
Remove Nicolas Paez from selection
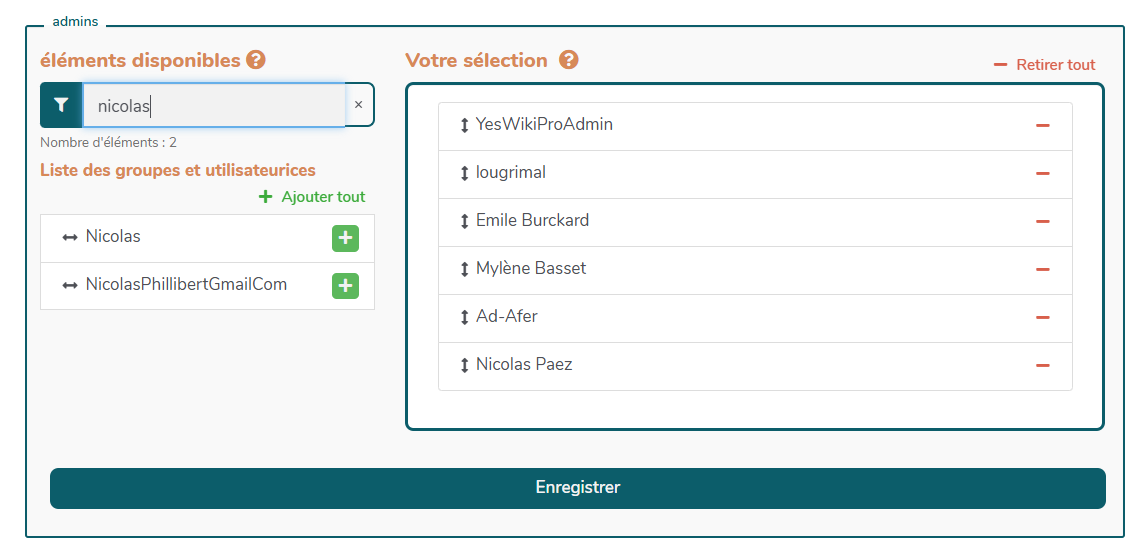pyautogui.click(x=1042, y=366)
